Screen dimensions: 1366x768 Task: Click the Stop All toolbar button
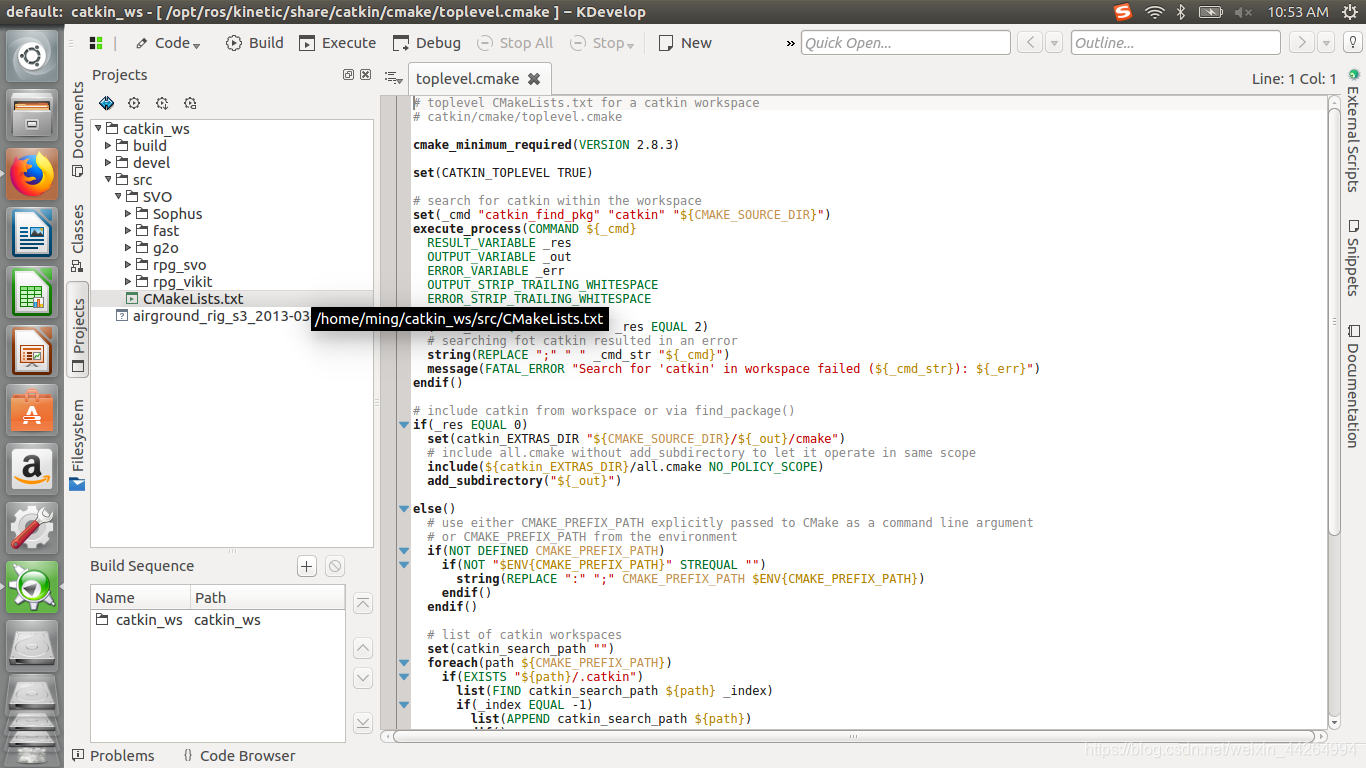click(x=514, y=43)
